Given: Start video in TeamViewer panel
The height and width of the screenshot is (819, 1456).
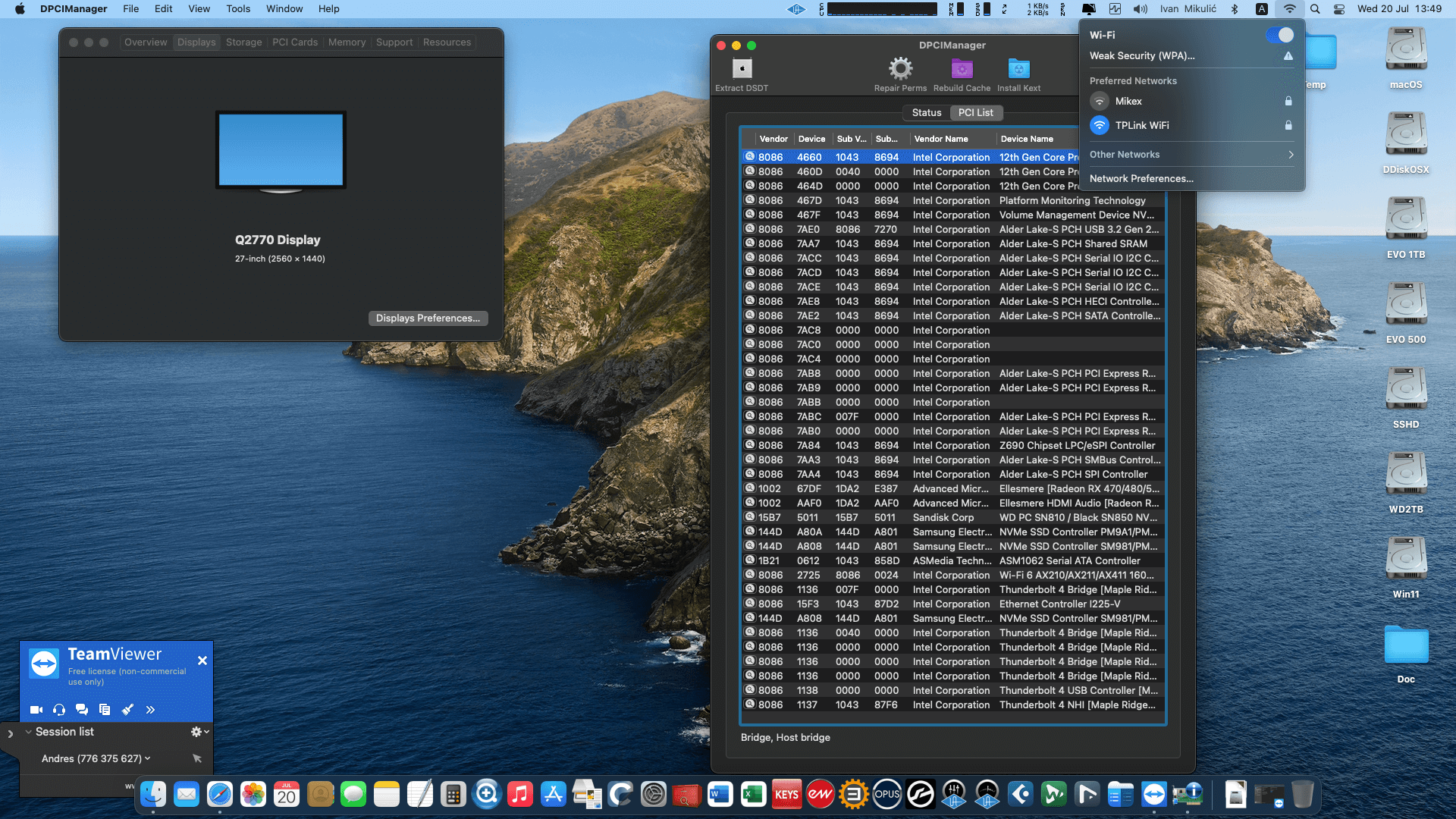Looking at the screenshot, I should point(36,710).
